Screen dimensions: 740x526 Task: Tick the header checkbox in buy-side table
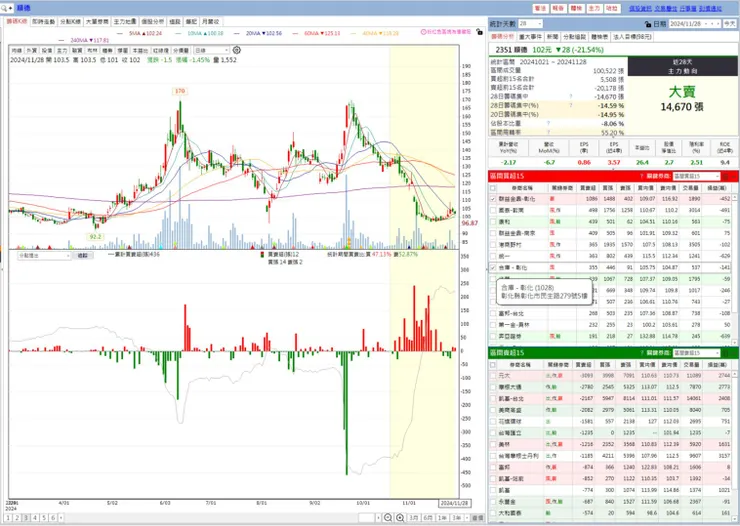[493, 188]
